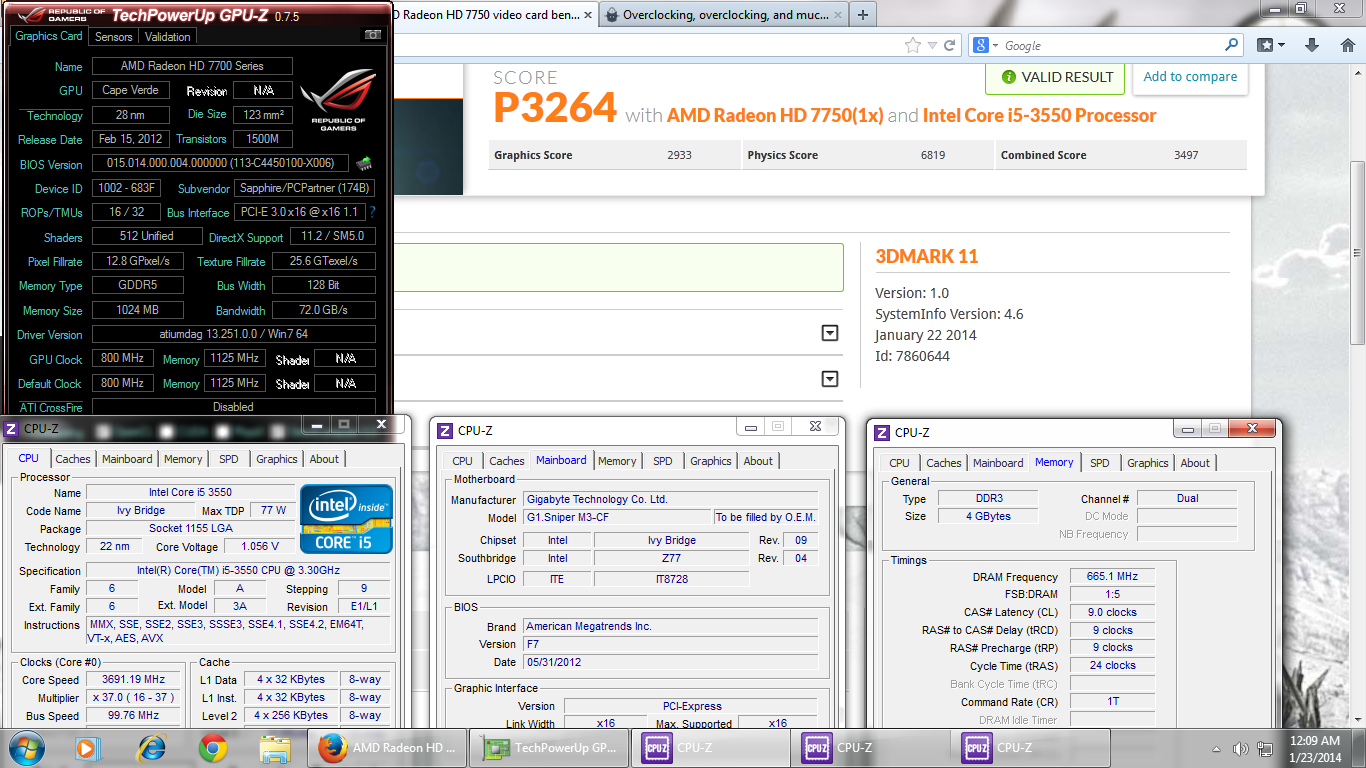
Task: Click the Driver Version value atiumdag 13.251.0.0
Action: pyautogui.click(x=234, y=334)
